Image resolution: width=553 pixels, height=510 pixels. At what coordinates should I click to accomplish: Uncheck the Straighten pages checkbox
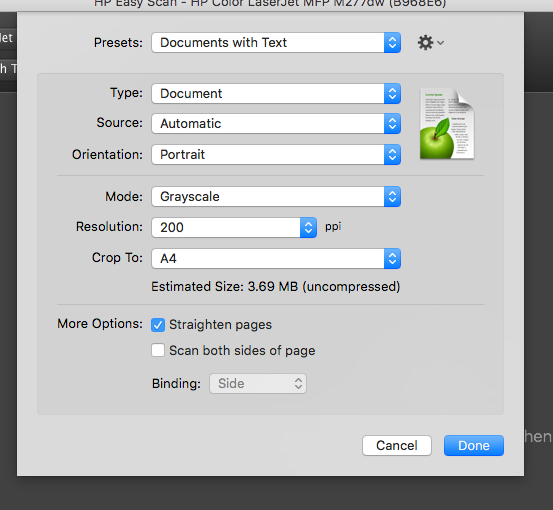coord(158,325)
